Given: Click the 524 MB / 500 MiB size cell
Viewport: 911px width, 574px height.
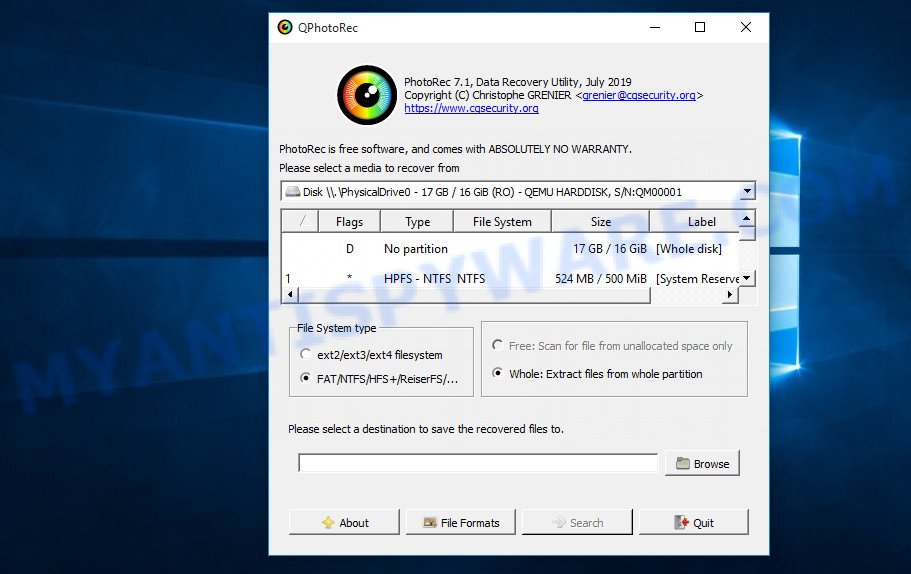Looking at the screenshot, I should coord(600,279).
